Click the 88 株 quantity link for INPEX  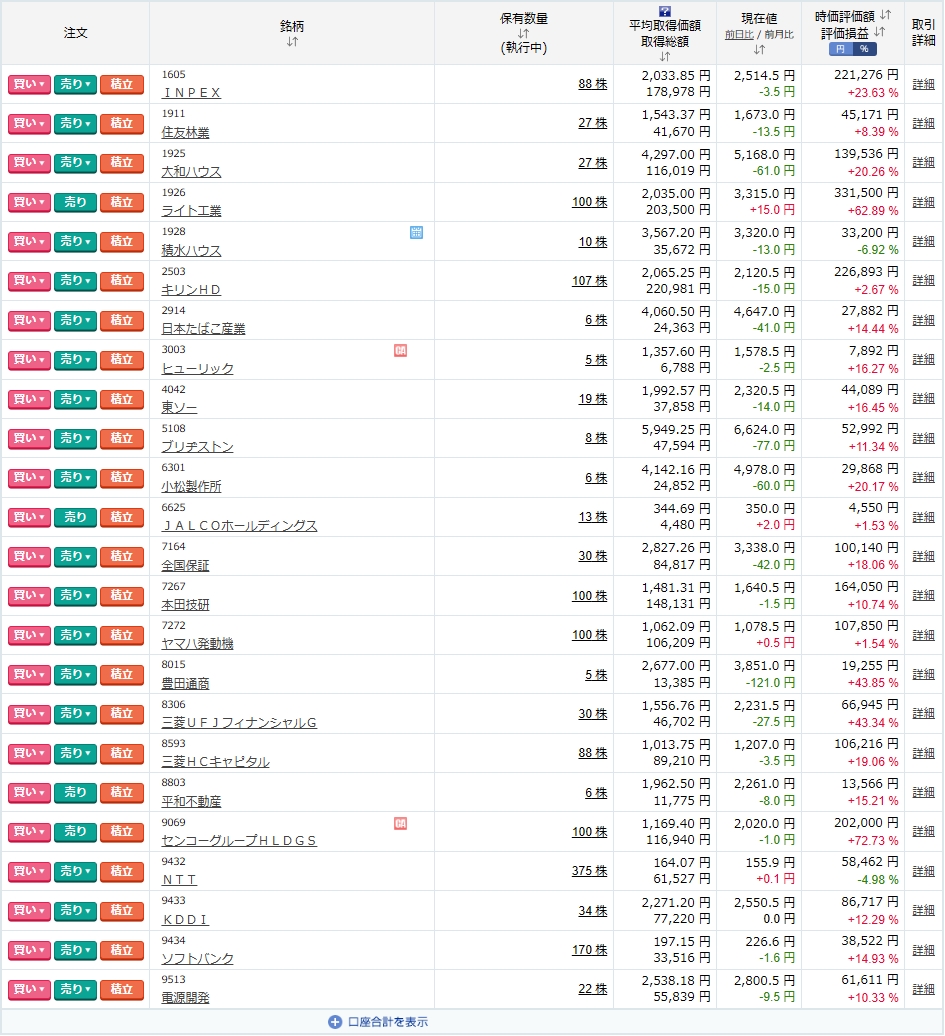[x=593, y=84]
